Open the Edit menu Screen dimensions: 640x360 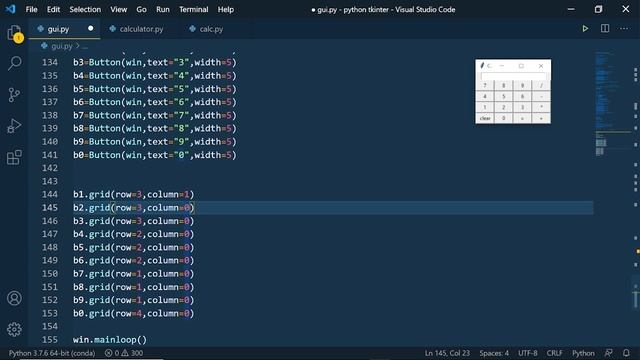click(53, 9)
